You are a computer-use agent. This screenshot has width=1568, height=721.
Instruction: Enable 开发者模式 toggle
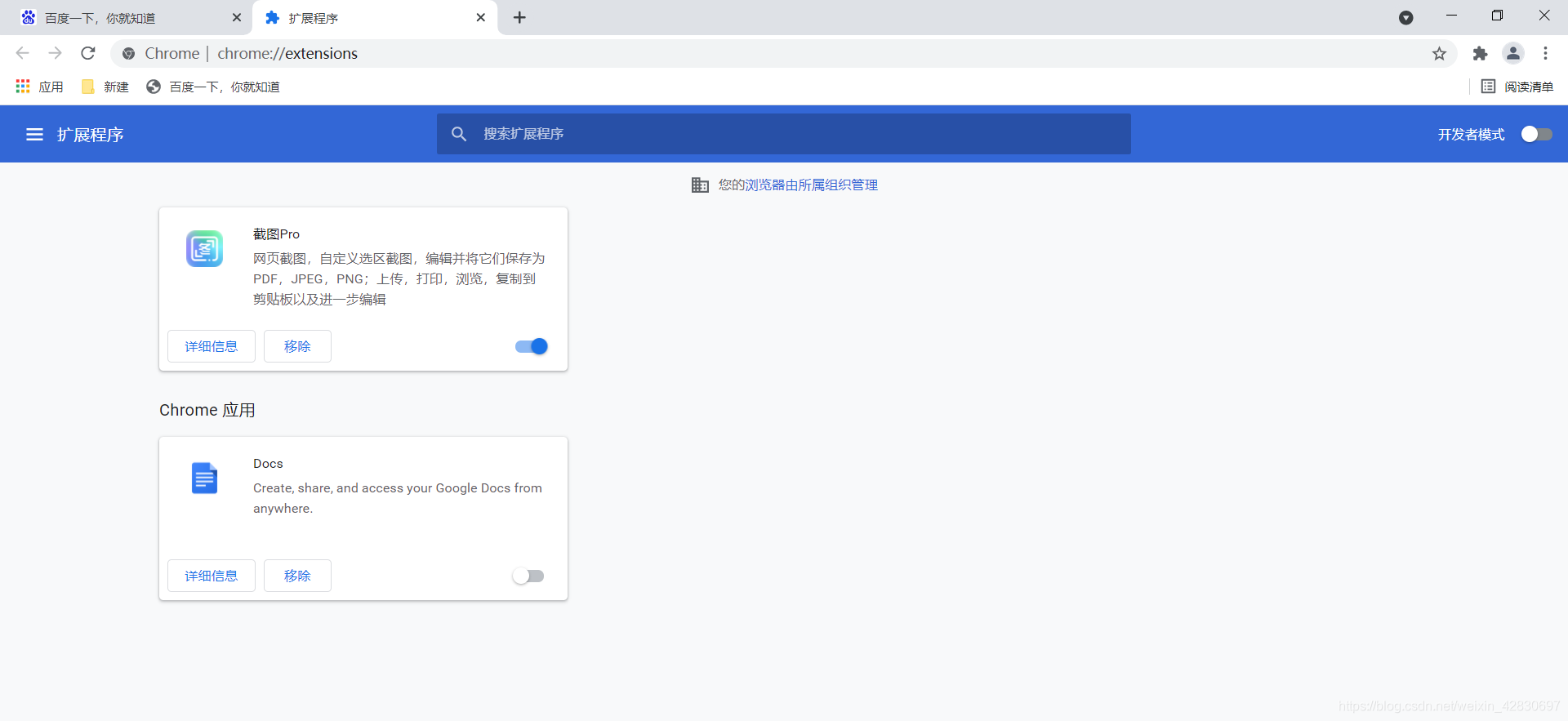click(x=1536, y=134)
